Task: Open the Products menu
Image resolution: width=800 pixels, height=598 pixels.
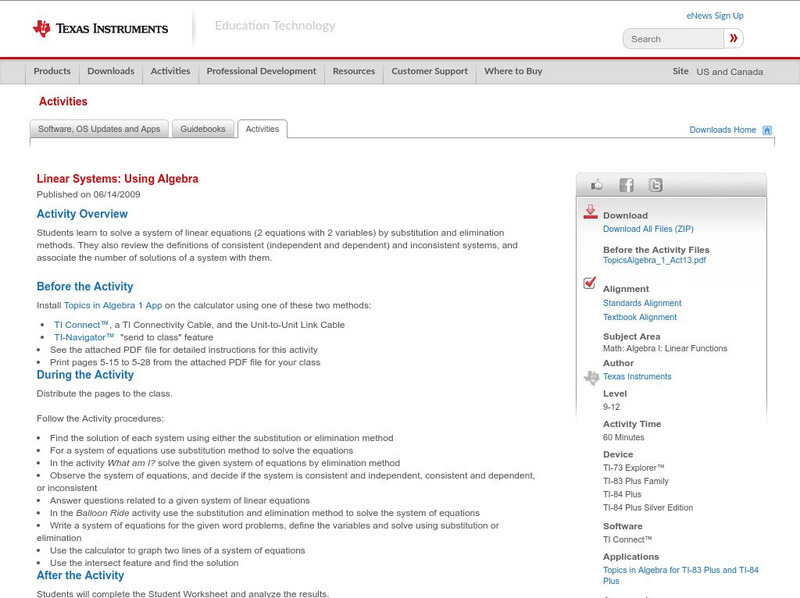Action: pos(52,71)
